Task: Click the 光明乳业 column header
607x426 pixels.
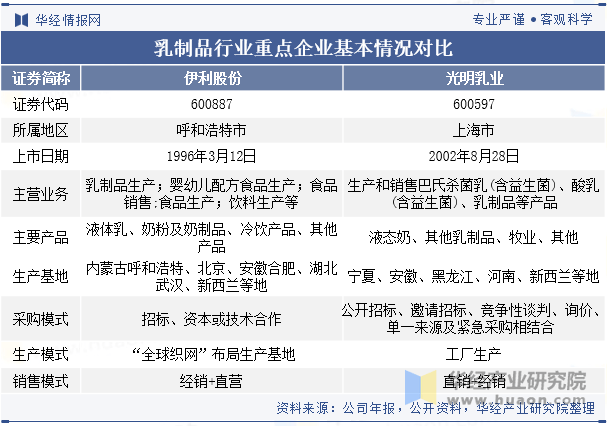Action: [x=474, y=78]
